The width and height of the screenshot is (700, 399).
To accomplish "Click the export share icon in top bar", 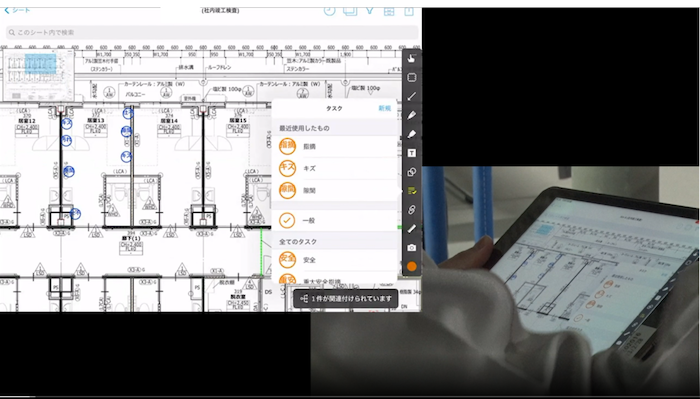I will 409,11.
